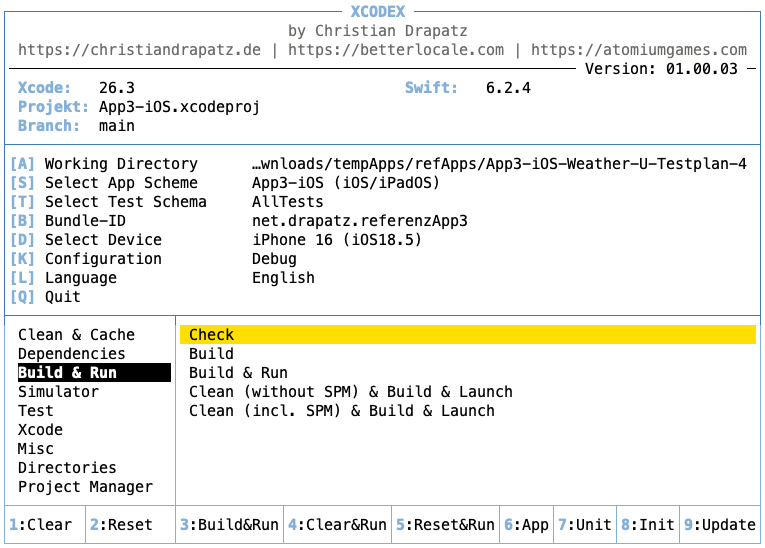Choose the Build action in list
This screenshot has width=765, height=548.
click(211, 354)
